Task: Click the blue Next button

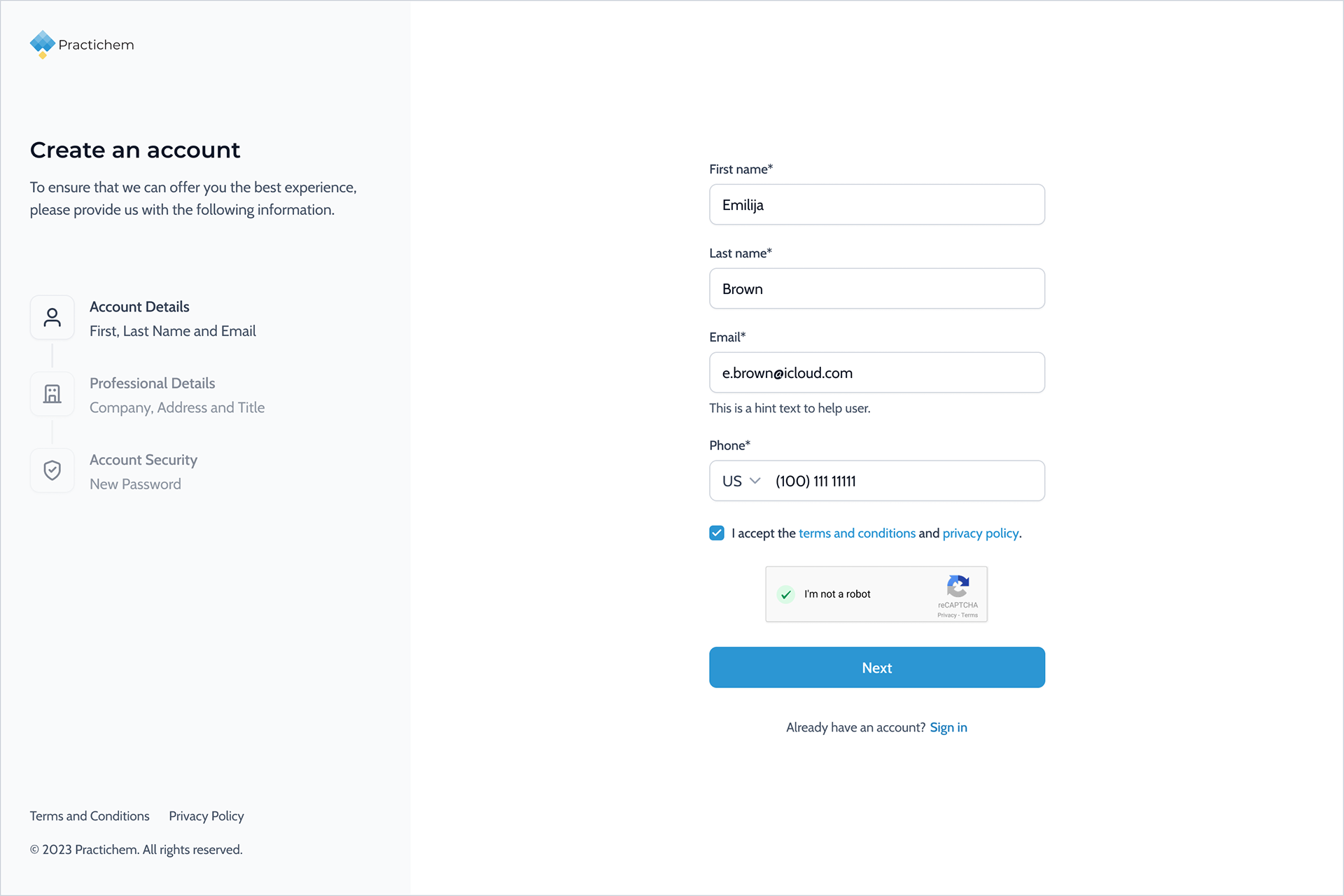Action: tap(877, 667)
